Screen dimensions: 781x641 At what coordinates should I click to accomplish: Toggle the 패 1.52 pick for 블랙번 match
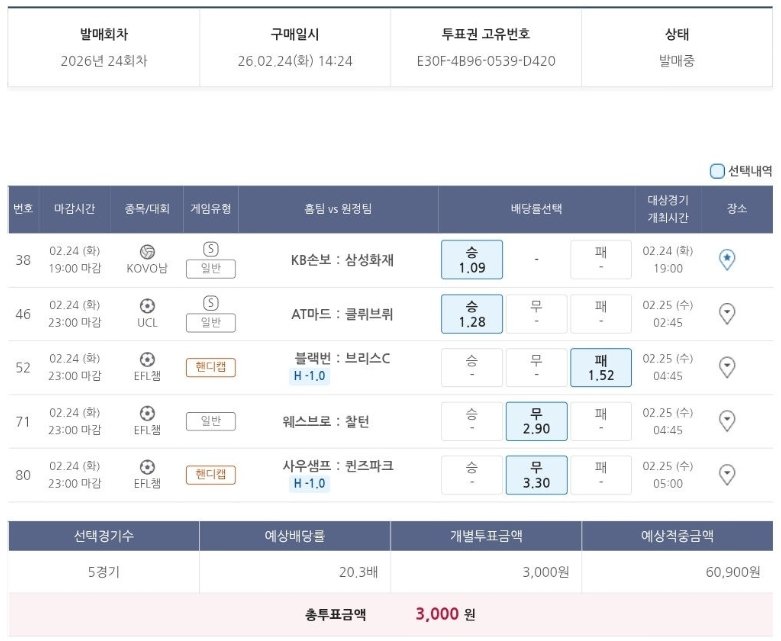tap(600, 367)
